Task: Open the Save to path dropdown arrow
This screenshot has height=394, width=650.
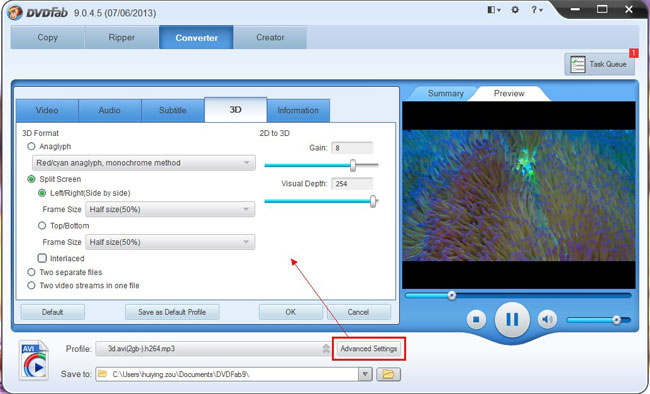Action: pos(365,374)
